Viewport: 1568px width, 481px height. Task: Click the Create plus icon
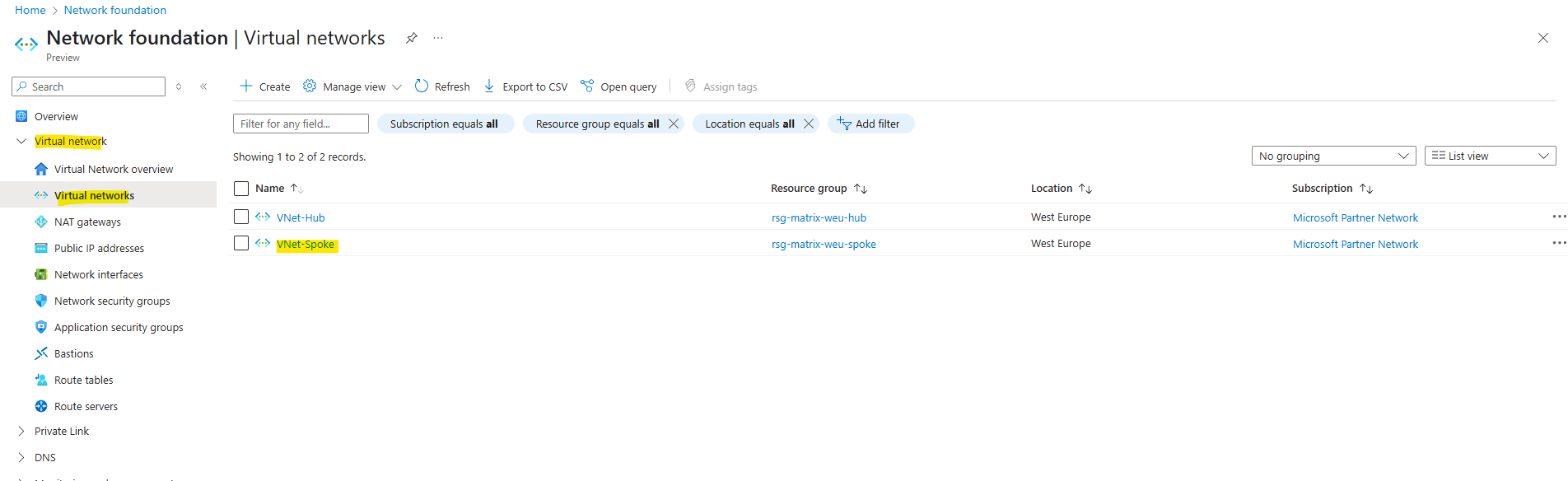[245, 86]
